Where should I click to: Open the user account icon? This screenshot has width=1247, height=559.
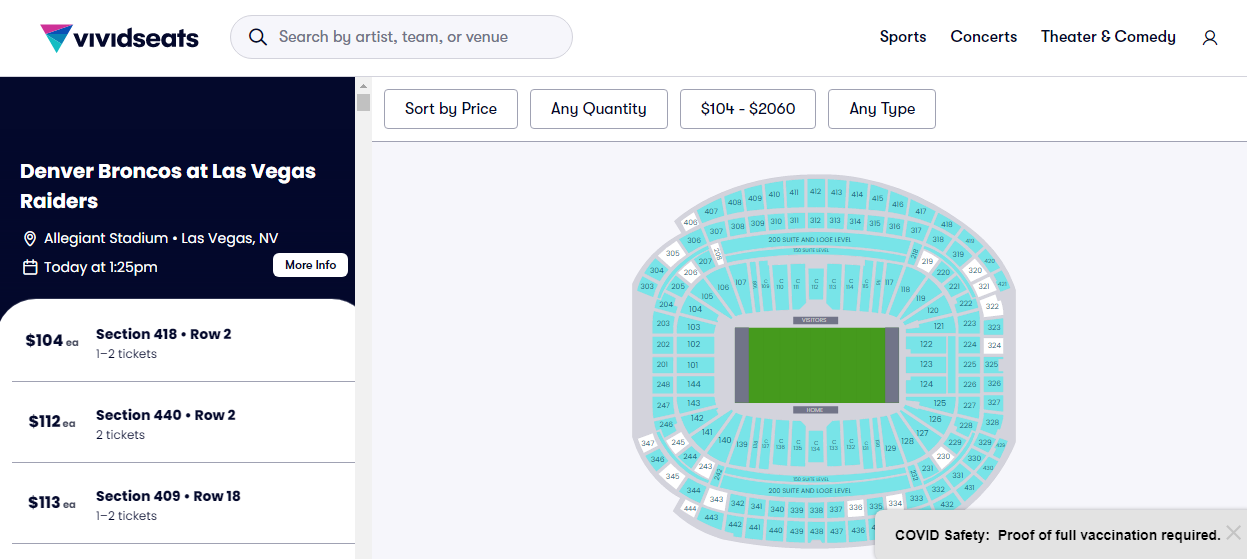point(1210,38)
